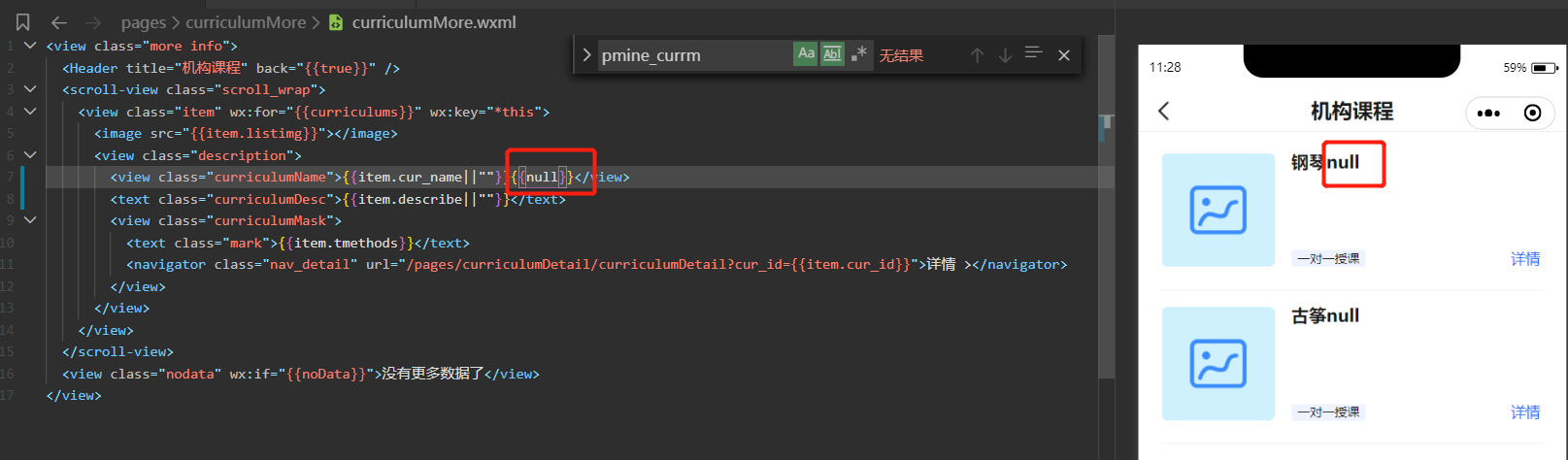Click the text class="mark" code line
1568x460 pixels.
pyautogui.click(x=298, y=243)
